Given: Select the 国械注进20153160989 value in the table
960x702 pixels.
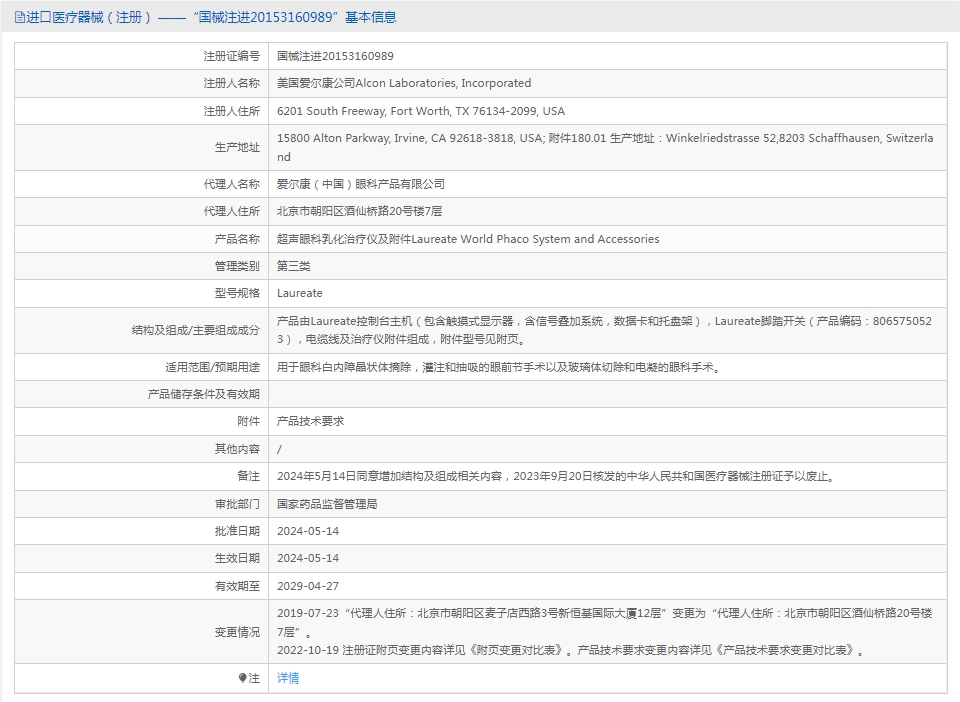Looking at the screenshot, I should [335, 56].
